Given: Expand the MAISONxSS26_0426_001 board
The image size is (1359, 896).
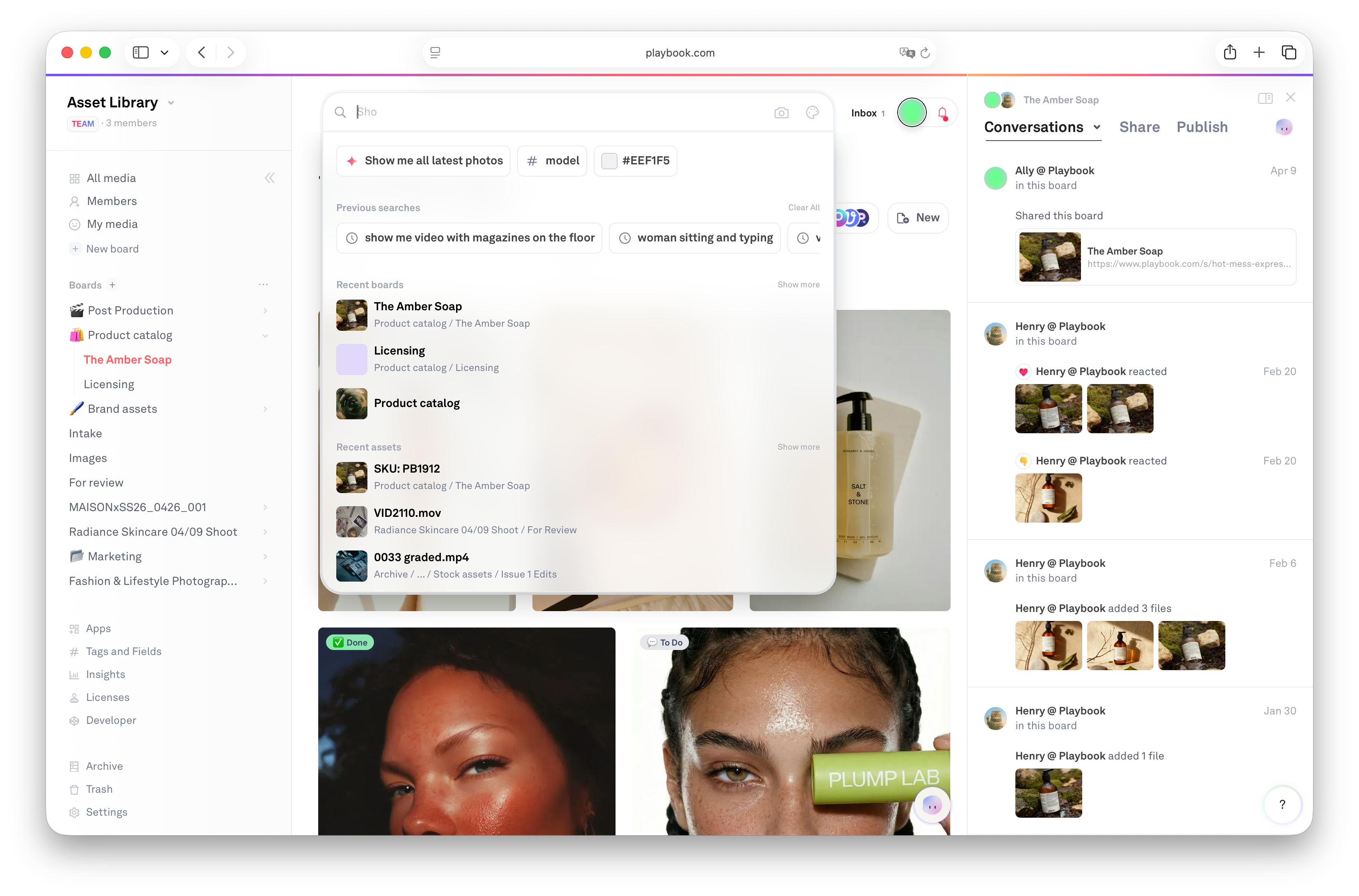Looking at the screenshot, I should [265, 507].
